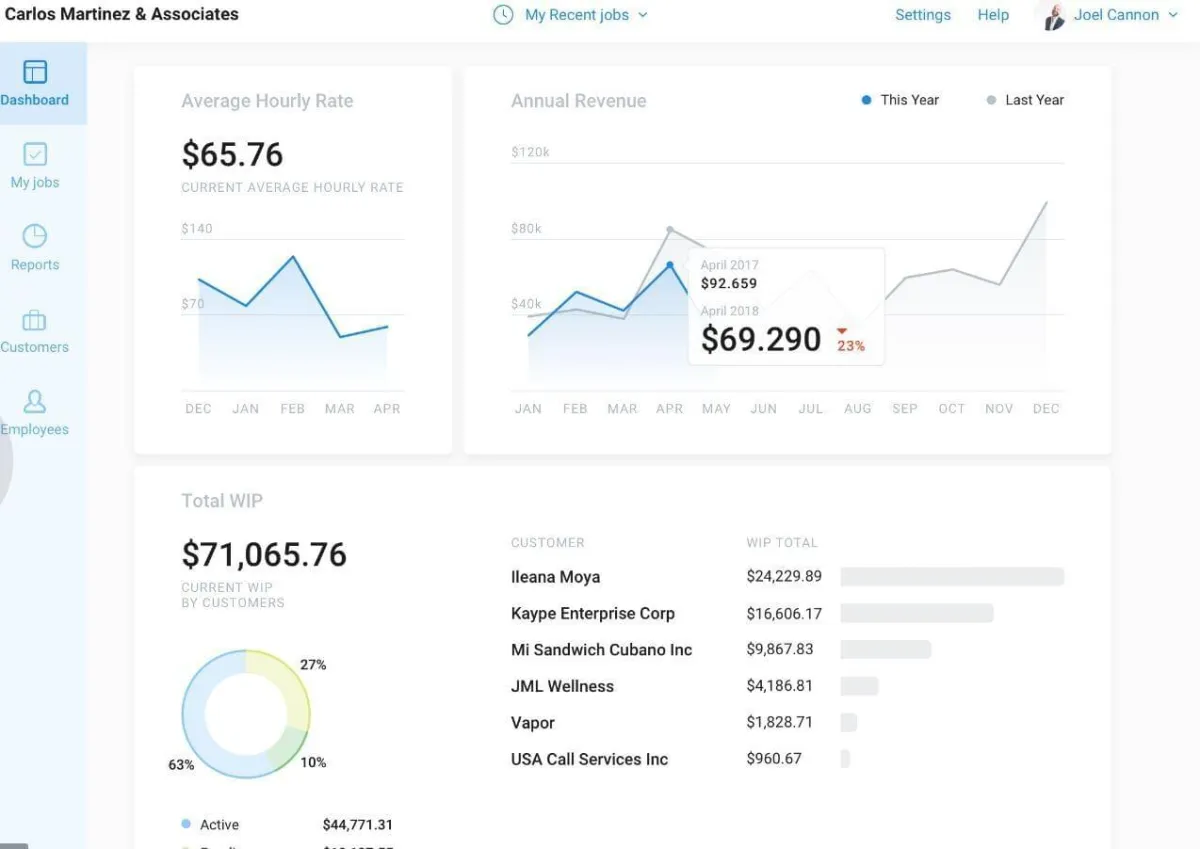The height and width of the screenshot is (849, 1200).
Task: Toggle This Year legend series
Action: [900, 100]
